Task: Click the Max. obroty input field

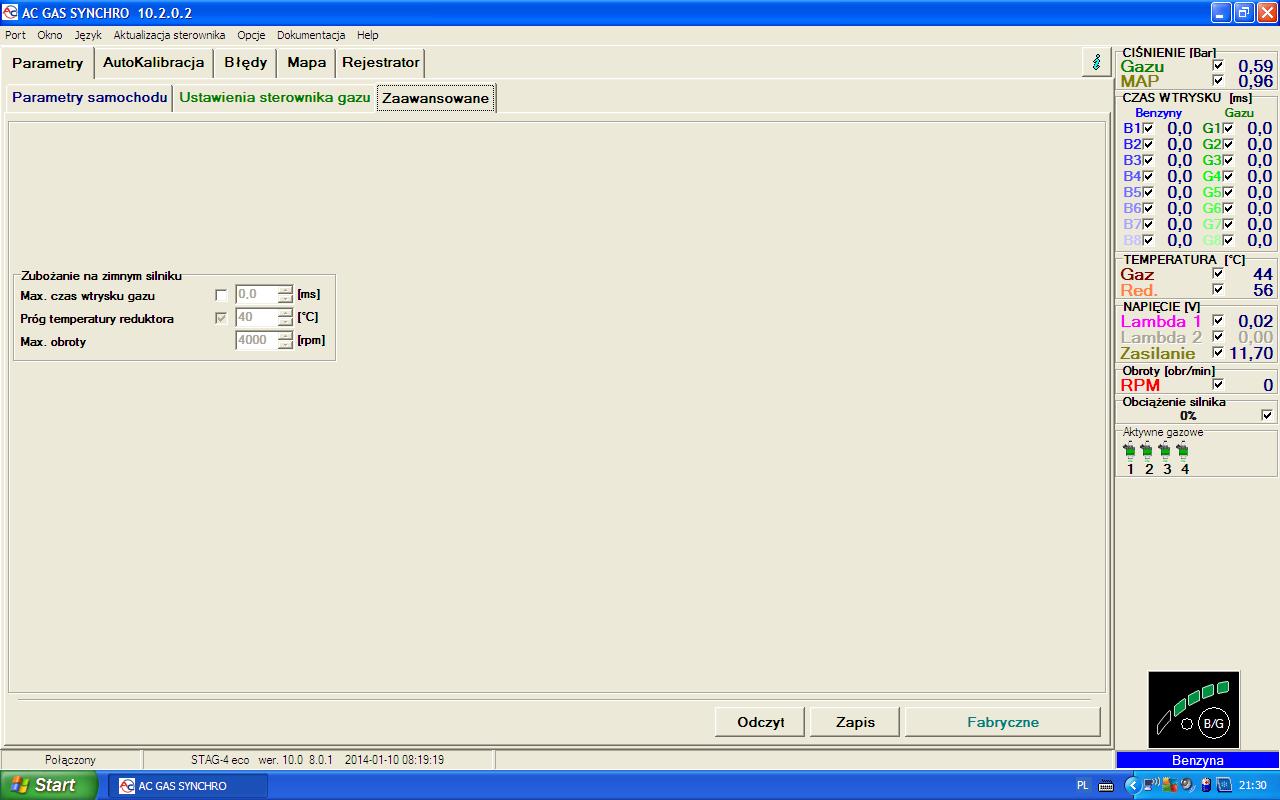Action: click(255, 341)
